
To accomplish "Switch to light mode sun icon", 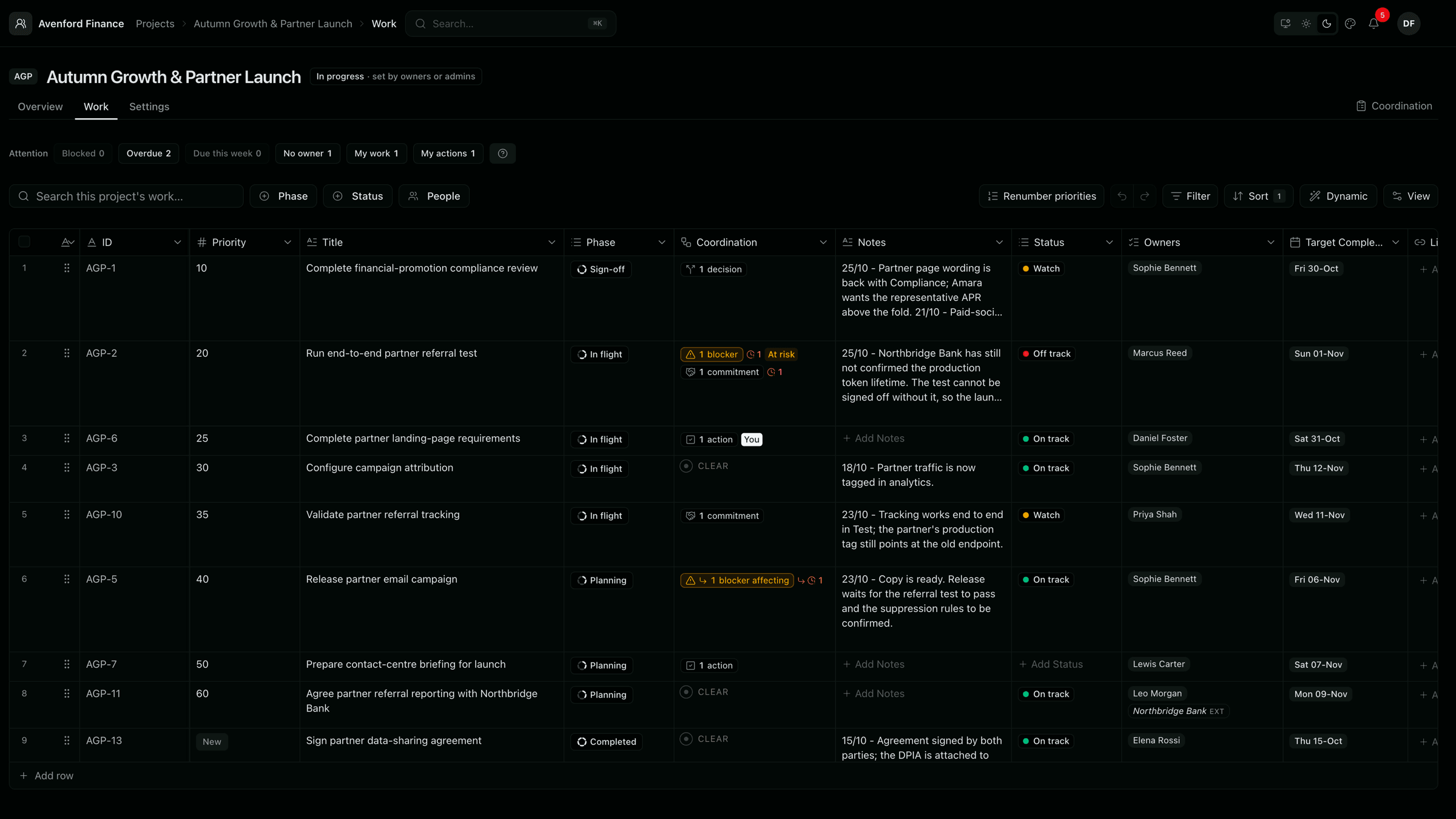I will pos(1306,24).
